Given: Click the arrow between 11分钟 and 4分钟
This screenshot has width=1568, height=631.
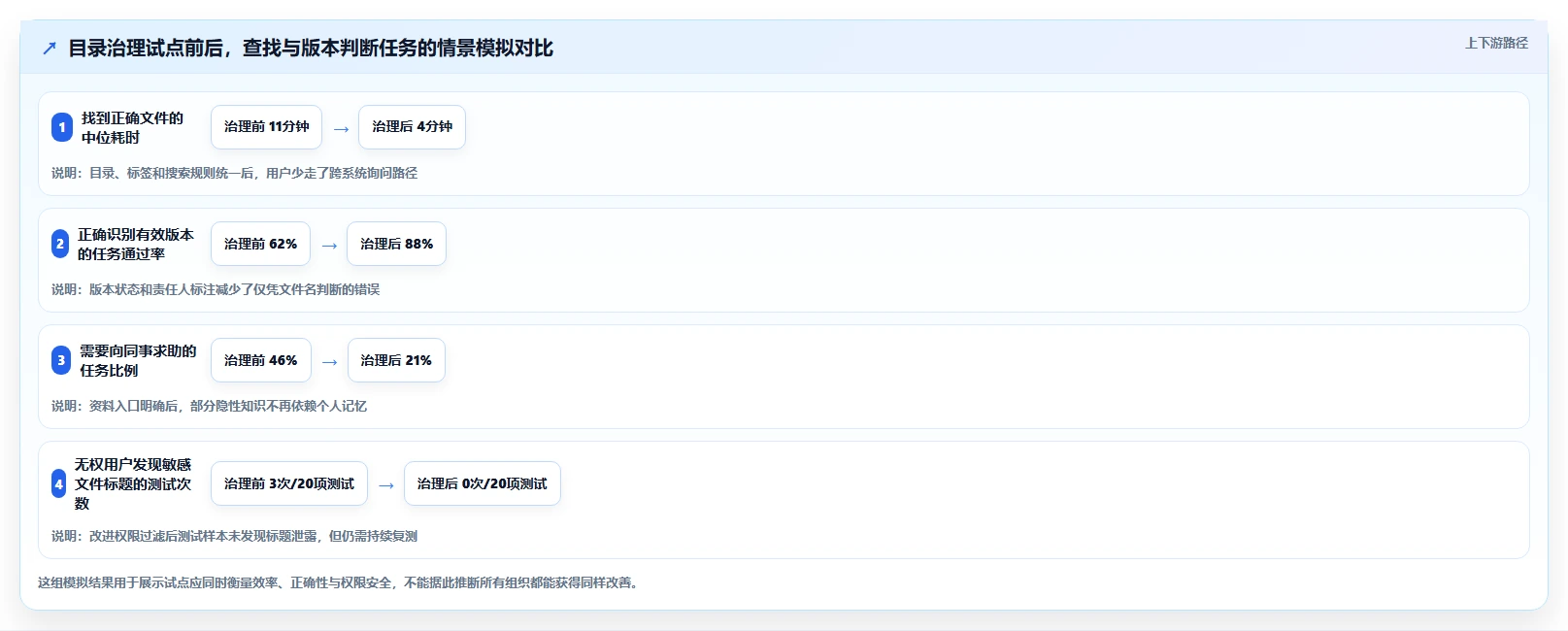Looking at the screenshot, I should 341,128.
